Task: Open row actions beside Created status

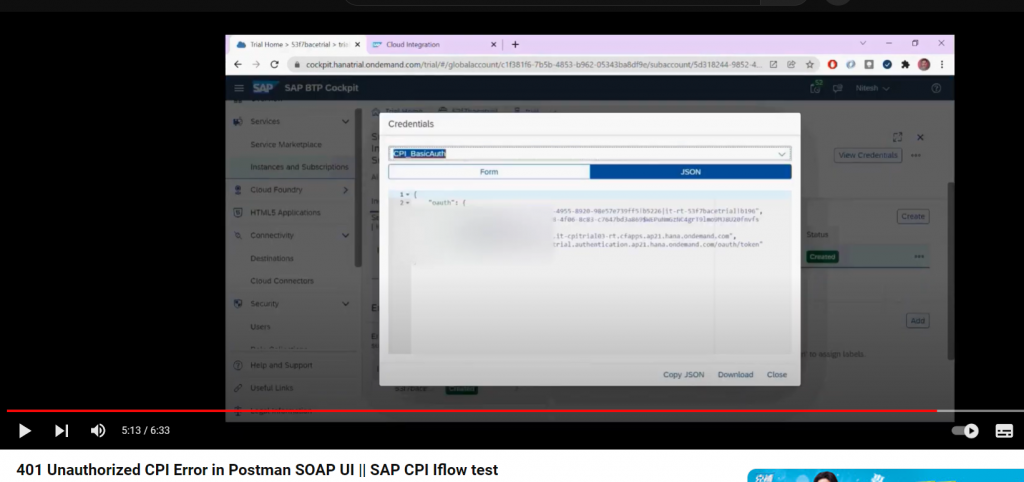Action: [x=919, y=257]
